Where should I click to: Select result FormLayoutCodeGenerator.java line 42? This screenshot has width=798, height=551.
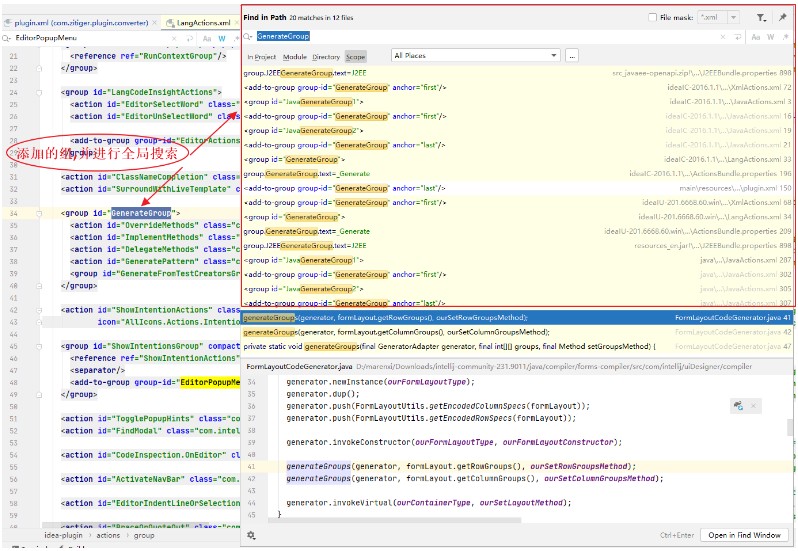pos(517,332)
